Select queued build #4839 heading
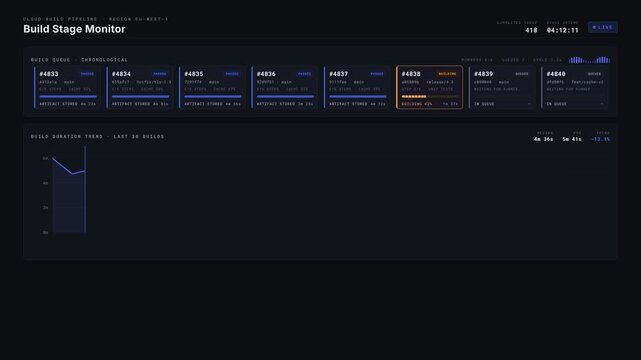 (x=483, y=74)
